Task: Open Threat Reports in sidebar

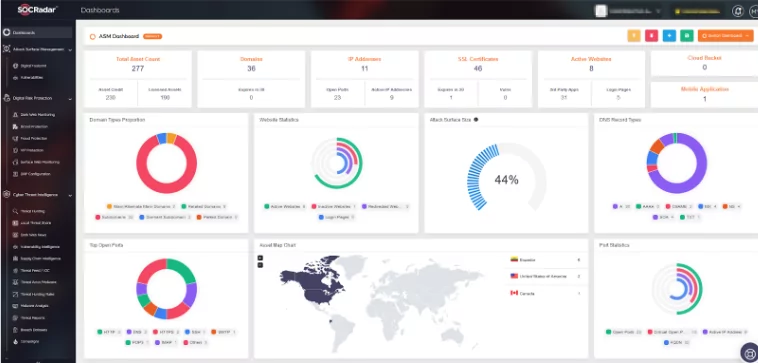Action: (x=29, y=318)
